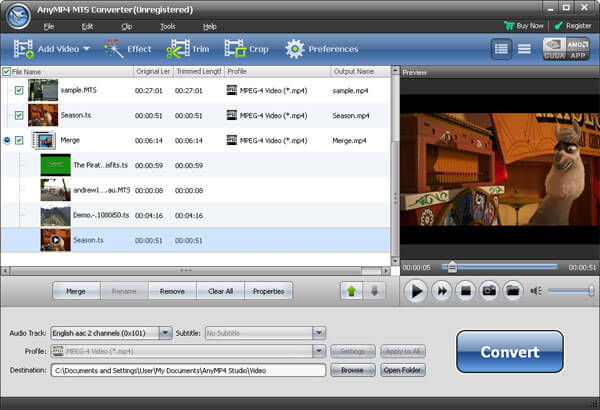Click the vertical scrollbar down arrow
600x410 pixels.
tap(396, 261)
